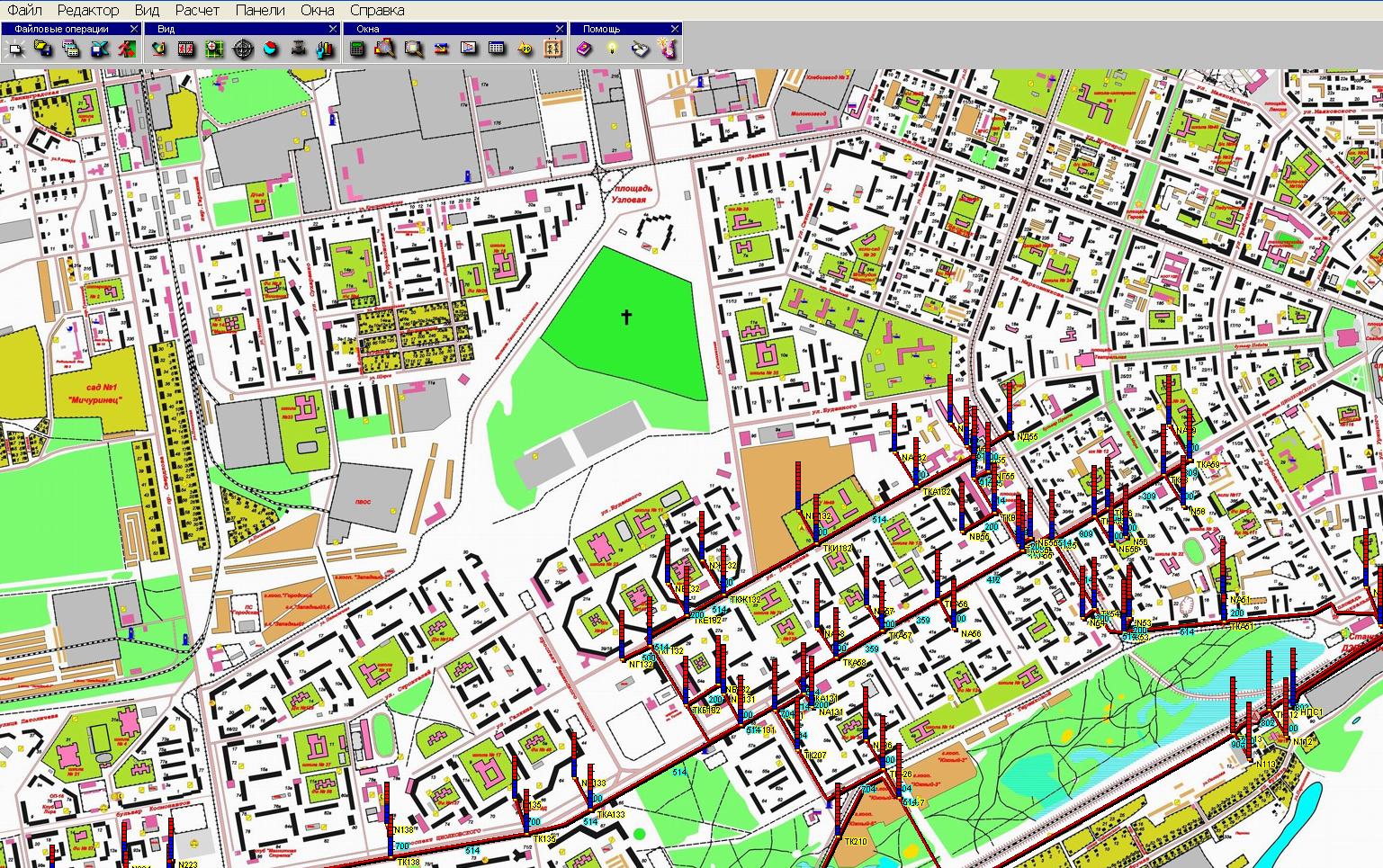Click the new document icon
This screenshot has height=868, width=1383.
tap(15, 49)
